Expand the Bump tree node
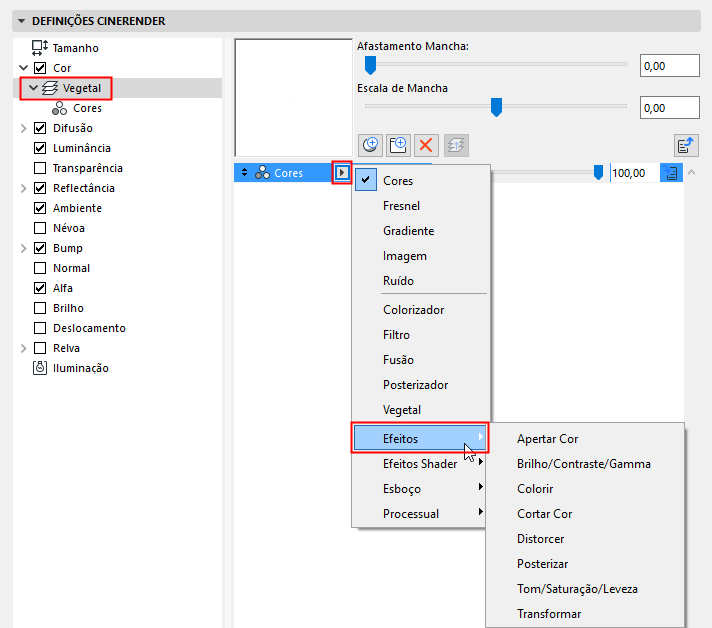Image resolution: width=712 pixels, height=628 pixels. click(24, 248)
